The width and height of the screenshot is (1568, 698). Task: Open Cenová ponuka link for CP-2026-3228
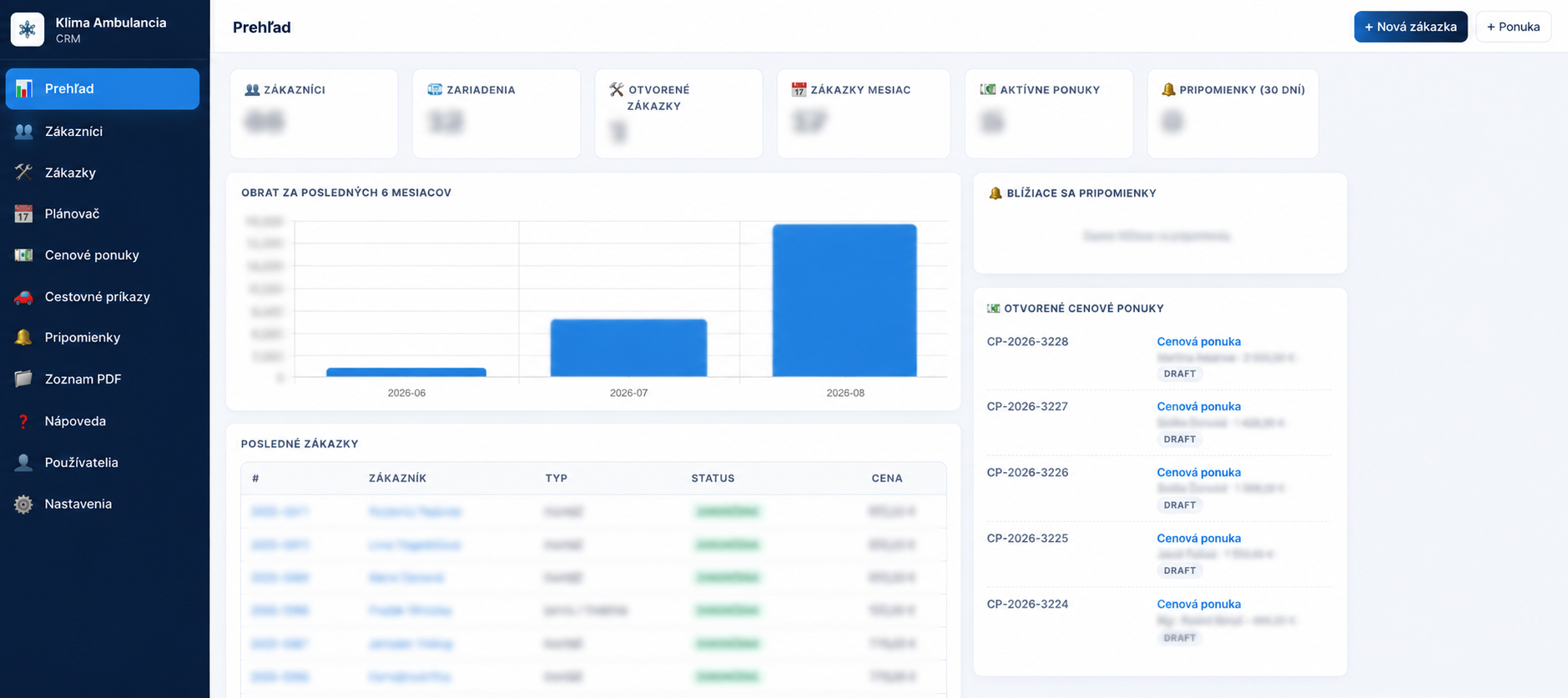click(1198, 341)
